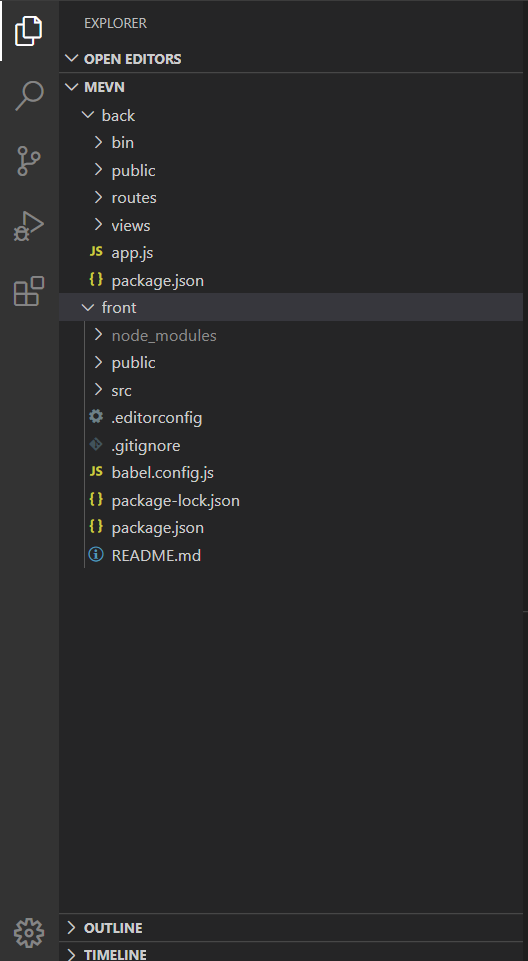Click the info icon beside README.md
Image resolution: width=528 pixels, height=961 pixels.
coord(96,555)
